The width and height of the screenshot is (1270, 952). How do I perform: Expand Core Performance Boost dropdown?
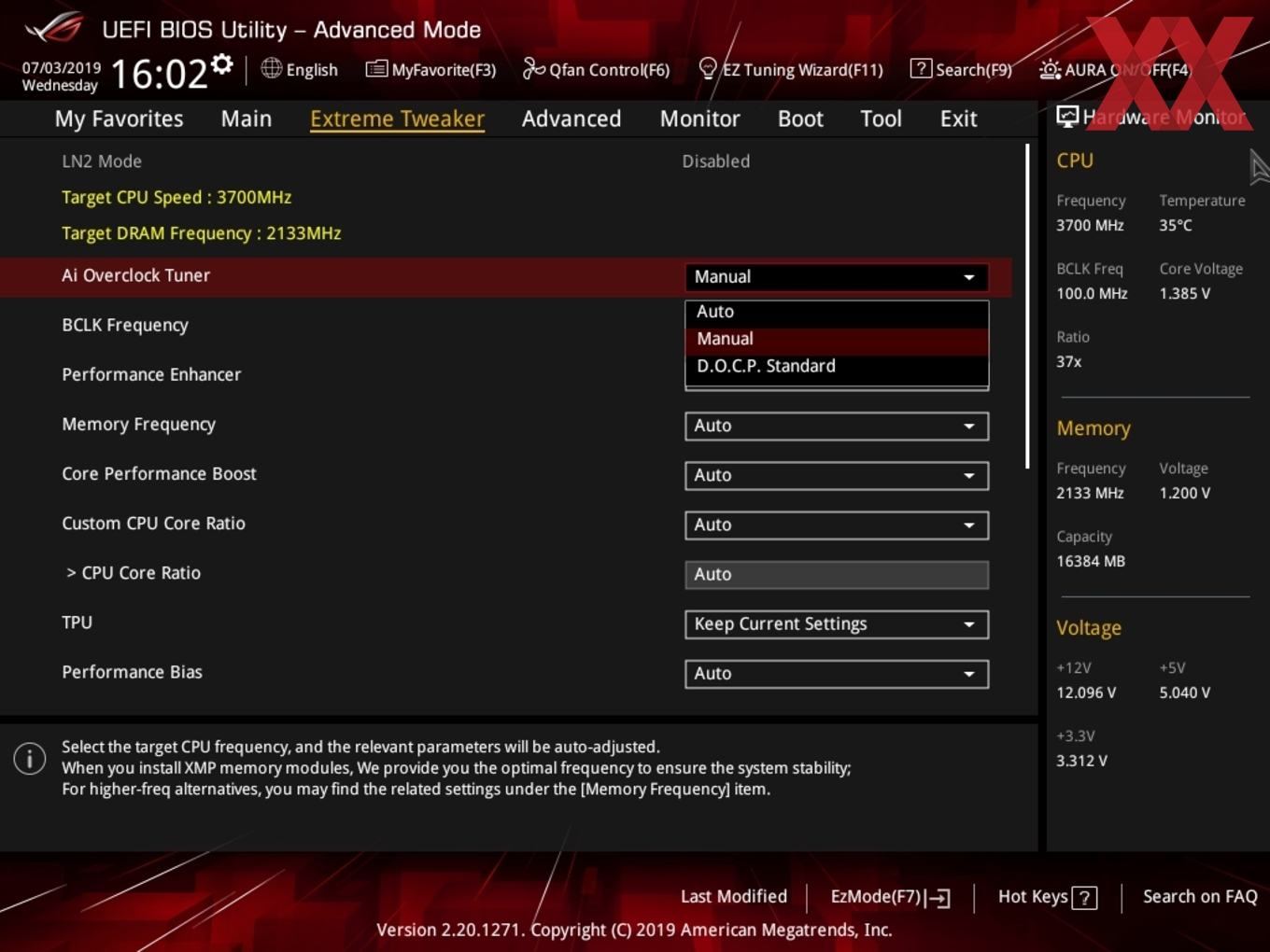tap(837, 475)
